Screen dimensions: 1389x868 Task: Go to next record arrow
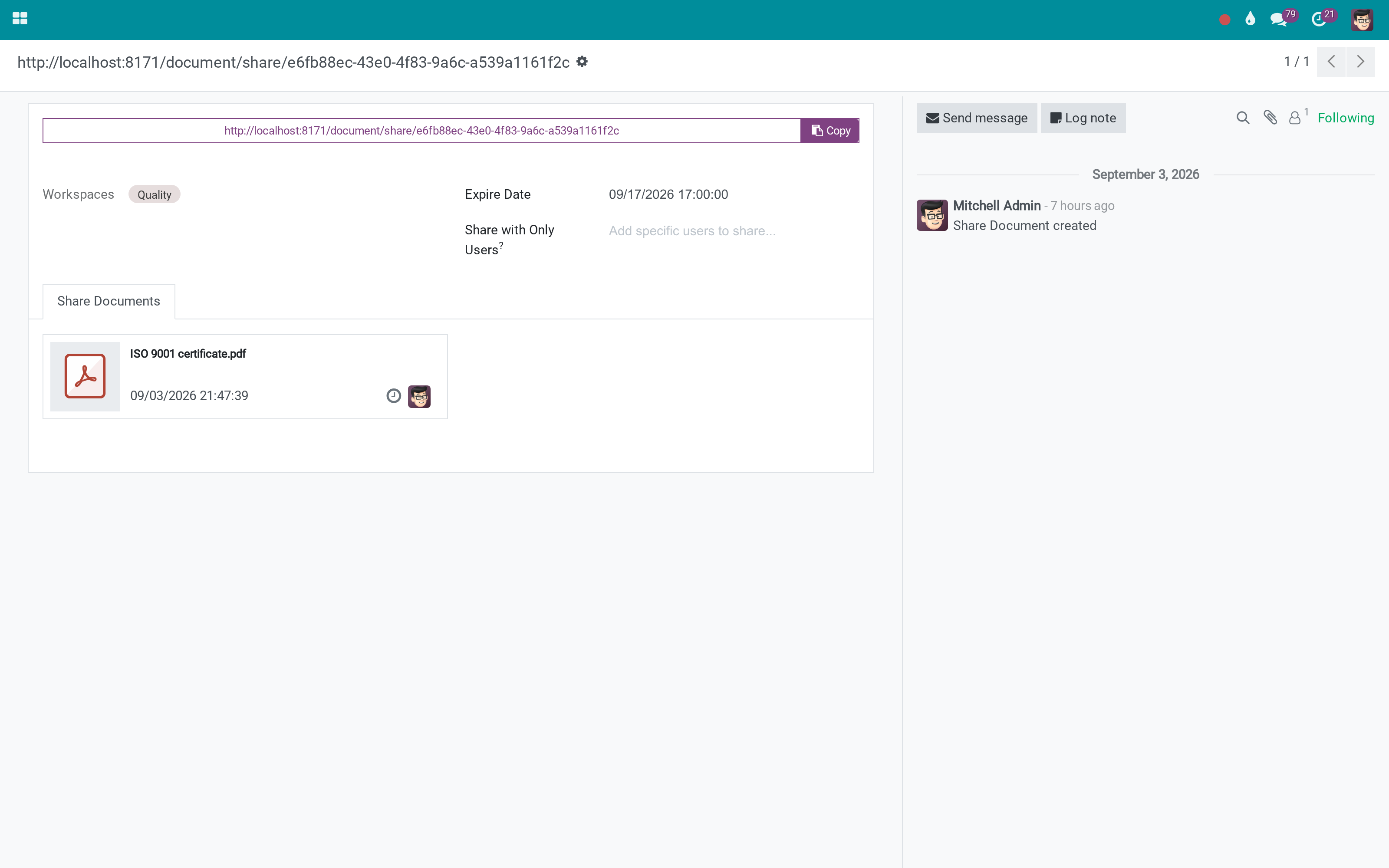1360,62
